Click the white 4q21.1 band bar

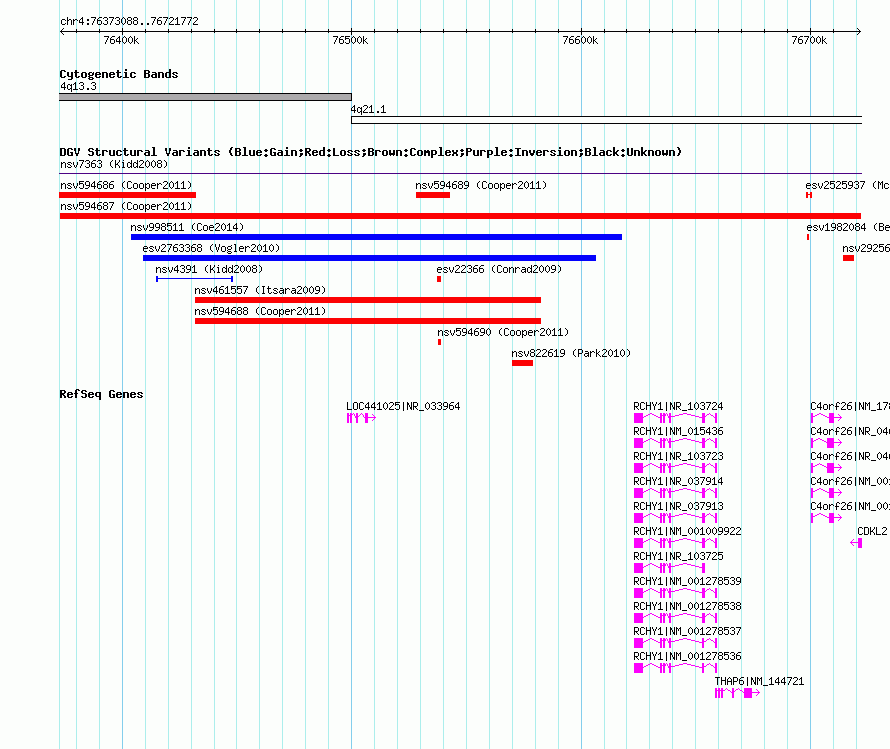click(606, 120)
